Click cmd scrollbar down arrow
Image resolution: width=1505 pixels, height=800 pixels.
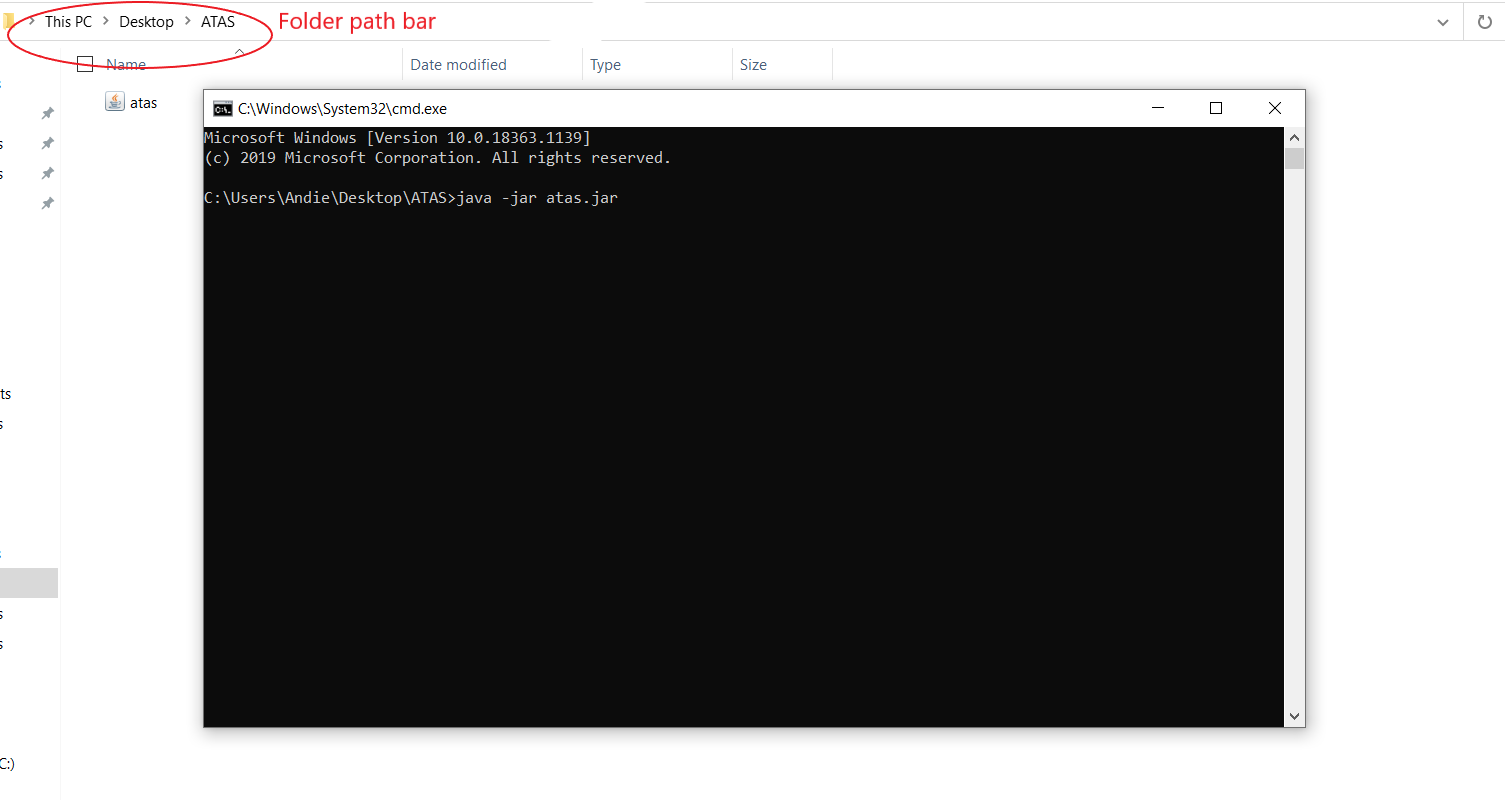tap(1295, 716)
